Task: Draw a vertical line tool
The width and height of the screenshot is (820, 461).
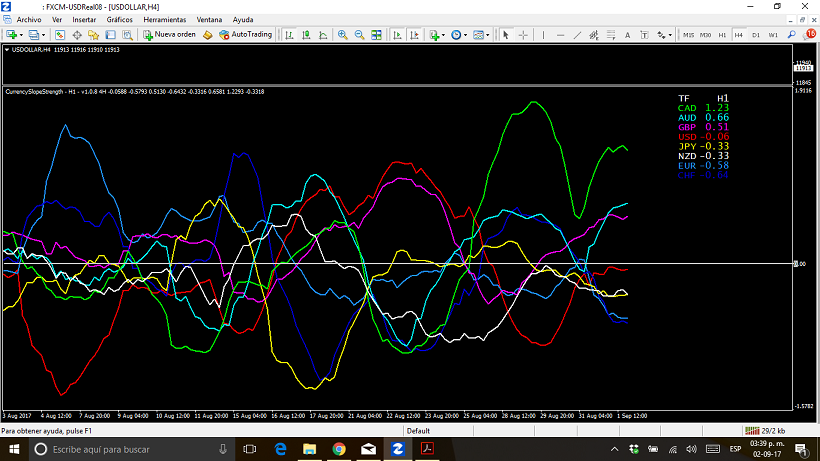Action: pyautogui.click(x=541, y=35)
